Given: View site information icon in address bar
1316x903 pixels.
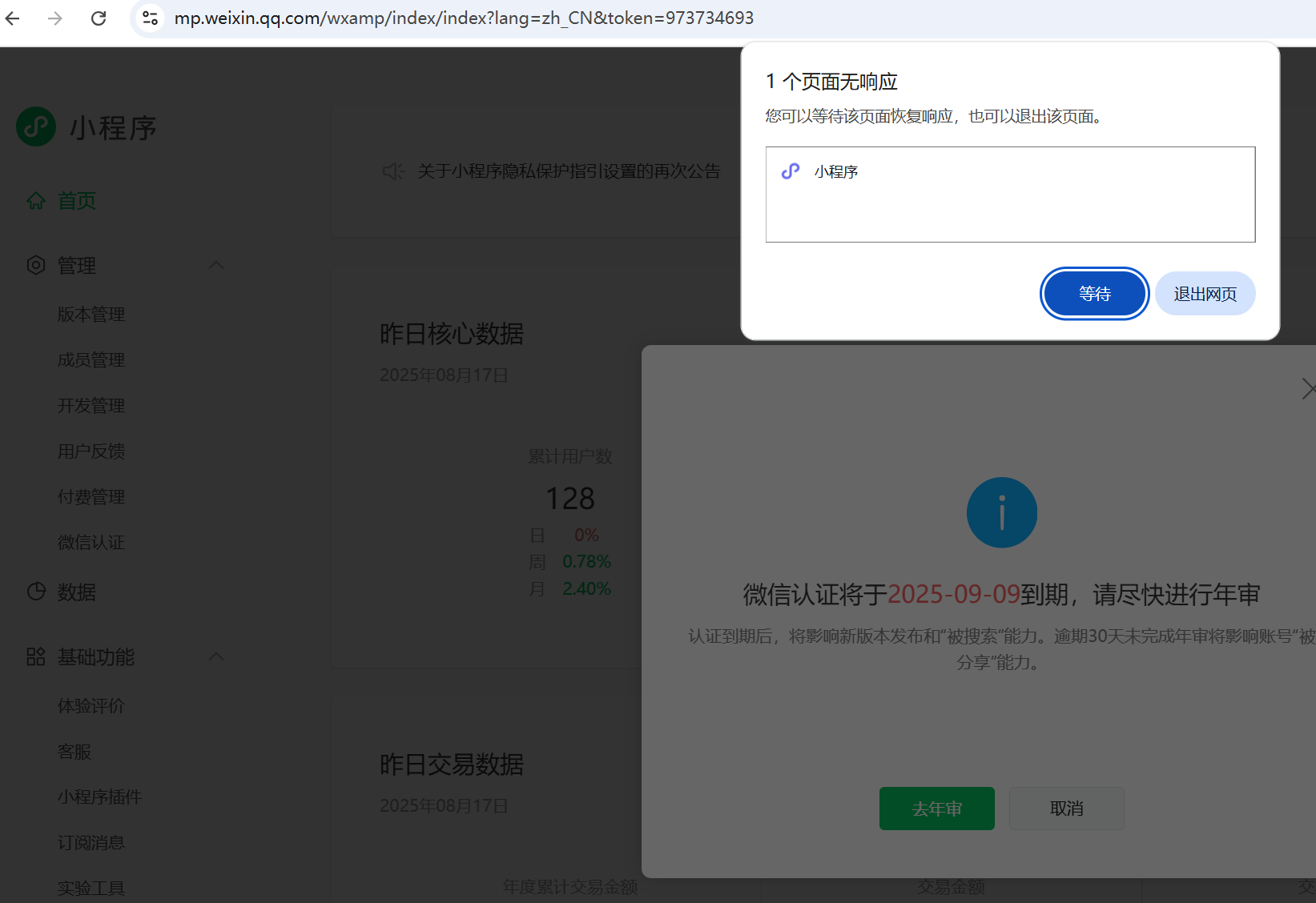Looking at the screenshot, I should click(x=150, y=18).
